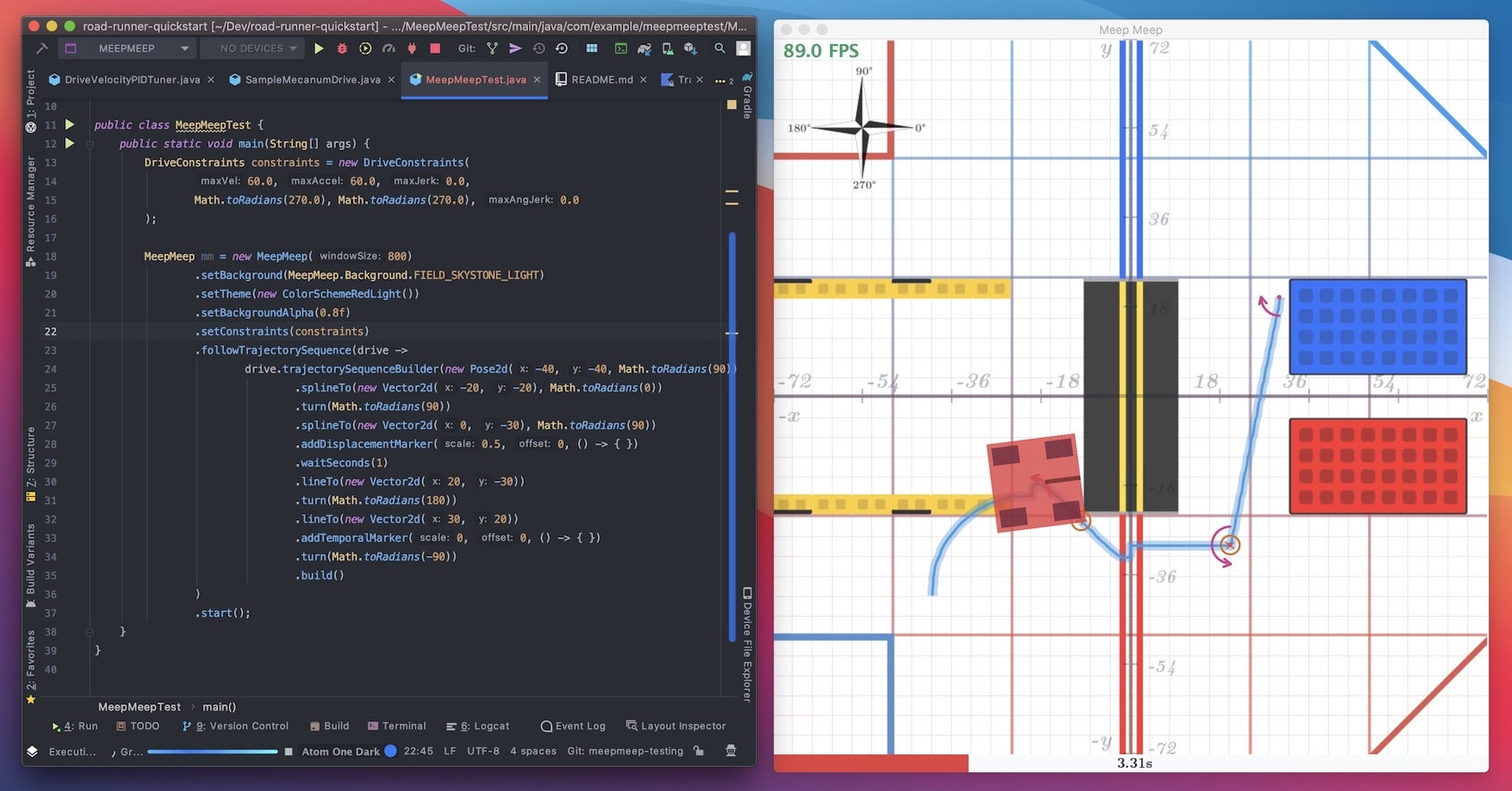1512x791 pixels.
Task: Open the SDK Manager cube icon
Action: pos(690,48)
